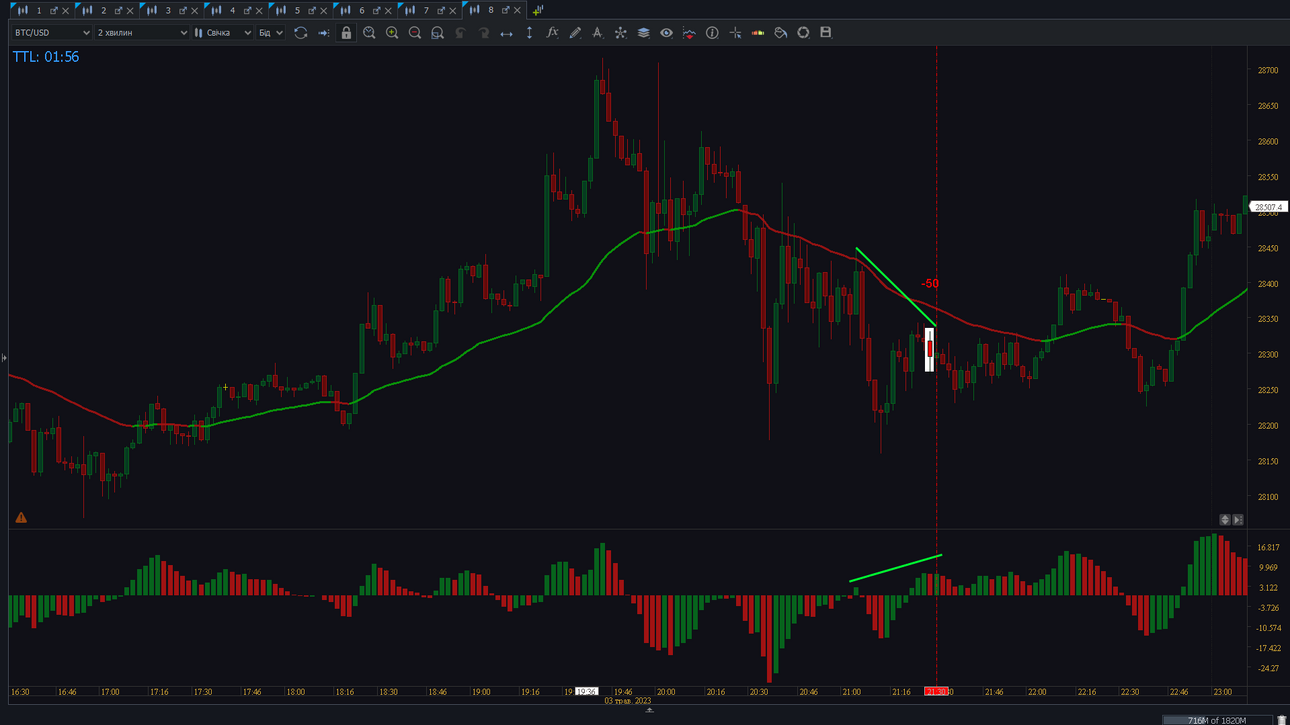Click the chart line with red marker icon
Image resolution: width=1290 pixels, height=725 pixels.
click(x=689, y=33)
